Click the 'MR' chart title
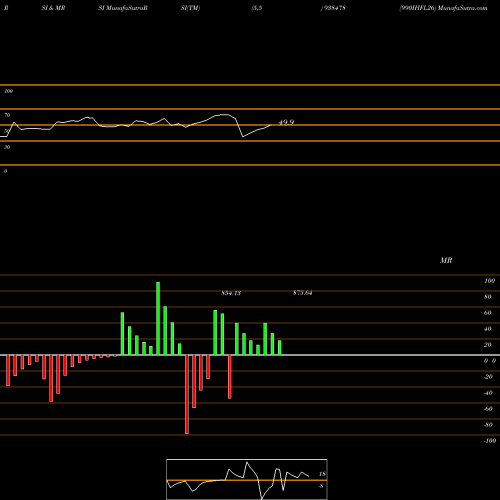Viewport: 500px width, 500px height. coord(446,260)
